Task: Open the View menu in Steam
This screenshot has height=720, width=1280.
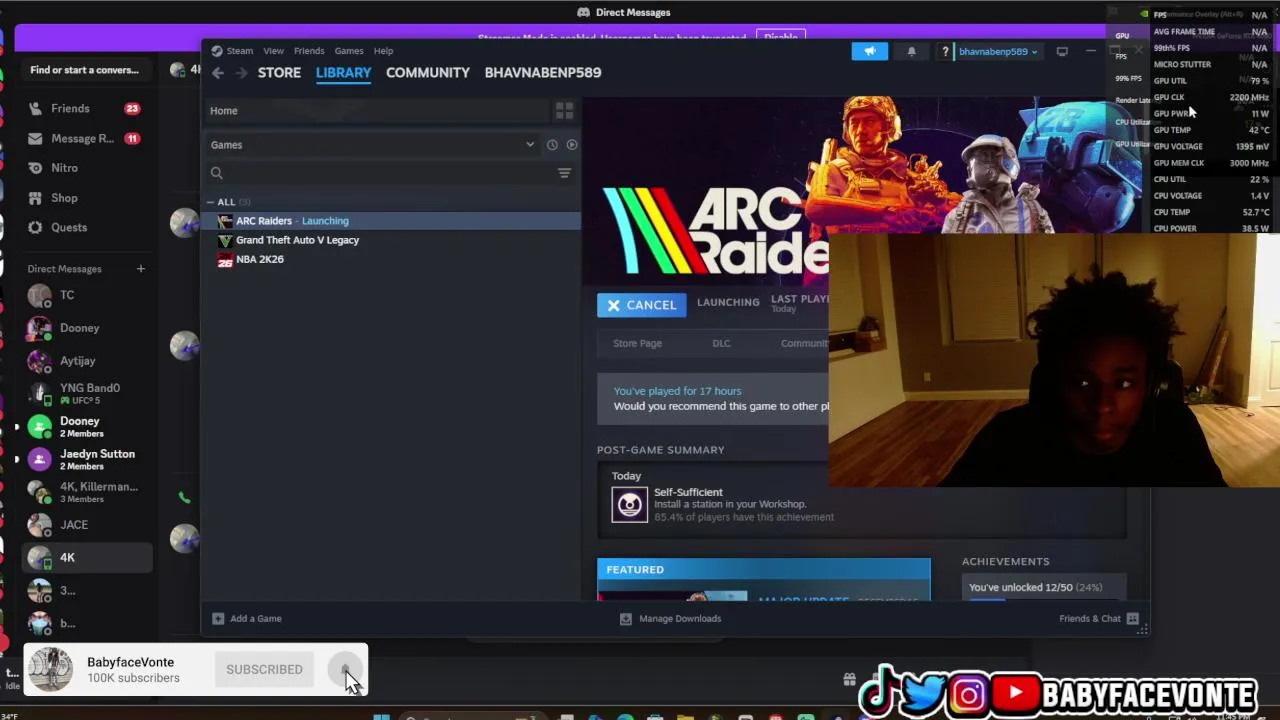Action: pos(274,51)
